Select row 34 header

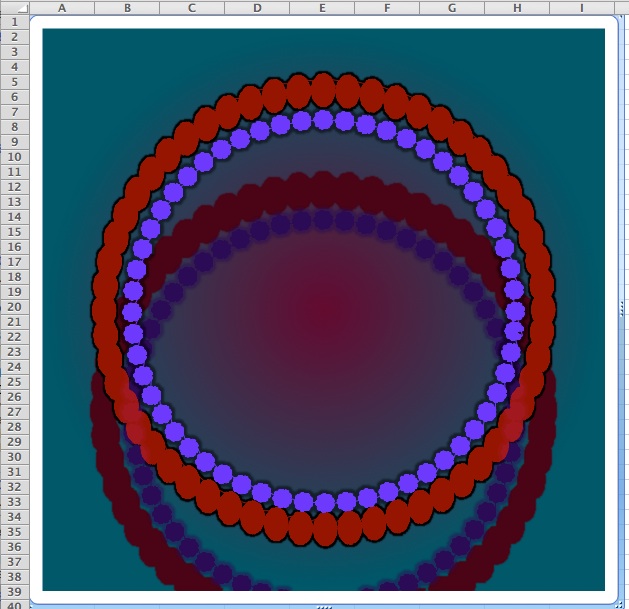[x=14, y=517]
